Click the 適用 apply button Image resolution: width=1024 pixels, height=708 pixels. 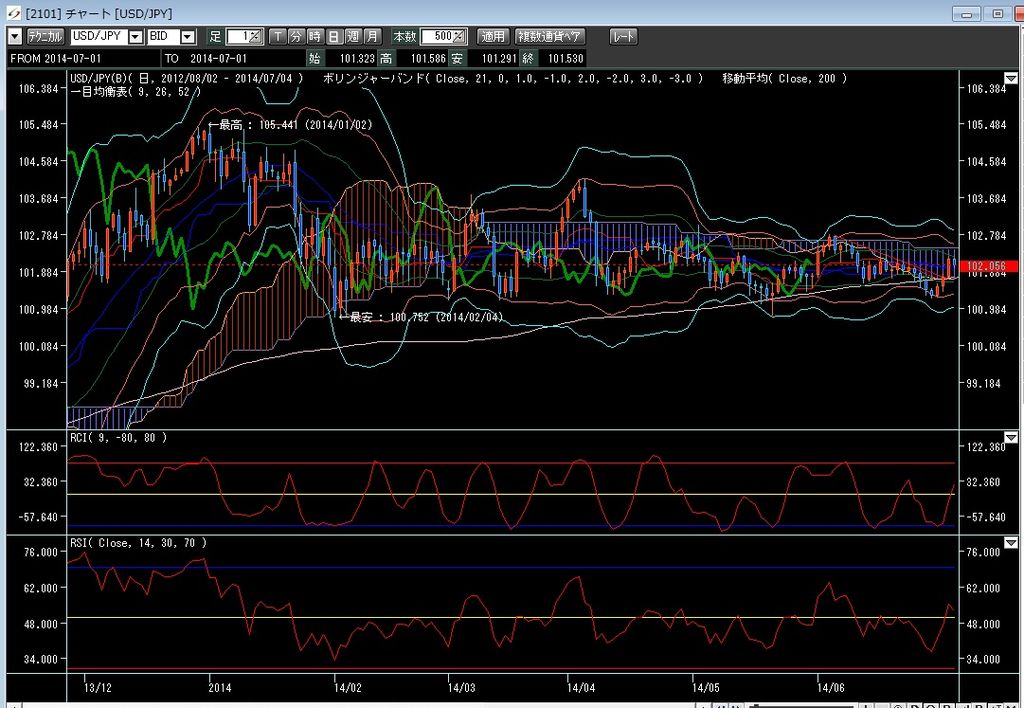pyautogui.click(x=493, y=37)
